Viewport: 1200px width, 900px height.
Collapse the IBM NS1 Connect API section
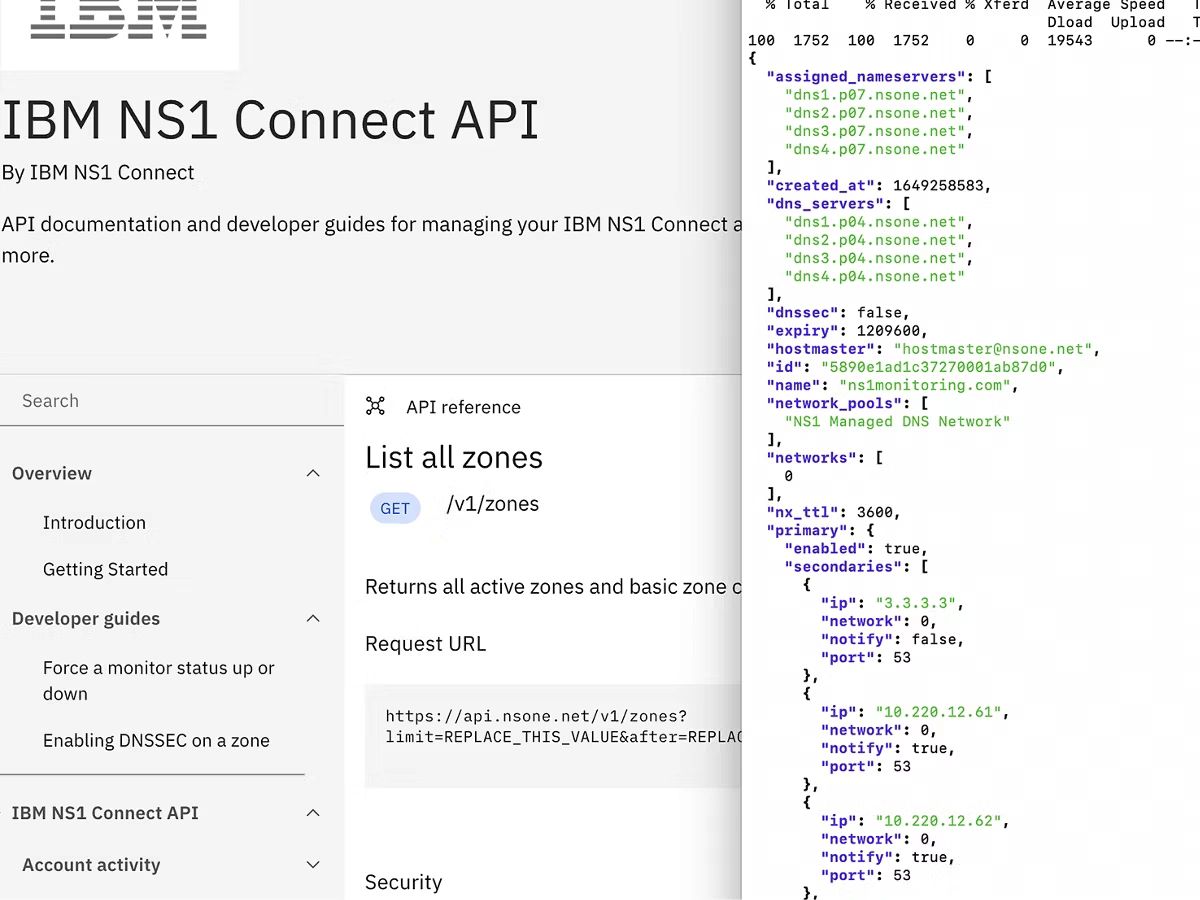(313, 813)
